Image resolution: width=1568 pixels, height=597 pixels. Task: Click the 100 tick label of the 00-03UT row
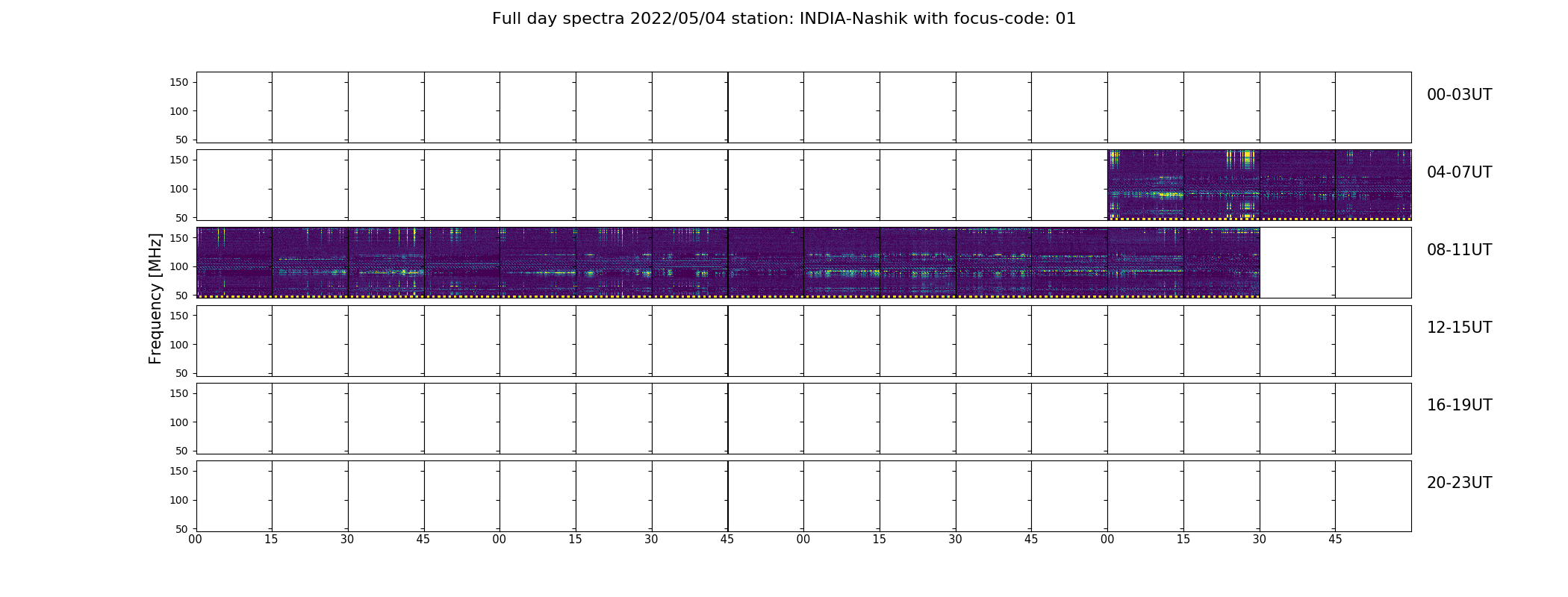pyautogui.click(x=179, y=111)
